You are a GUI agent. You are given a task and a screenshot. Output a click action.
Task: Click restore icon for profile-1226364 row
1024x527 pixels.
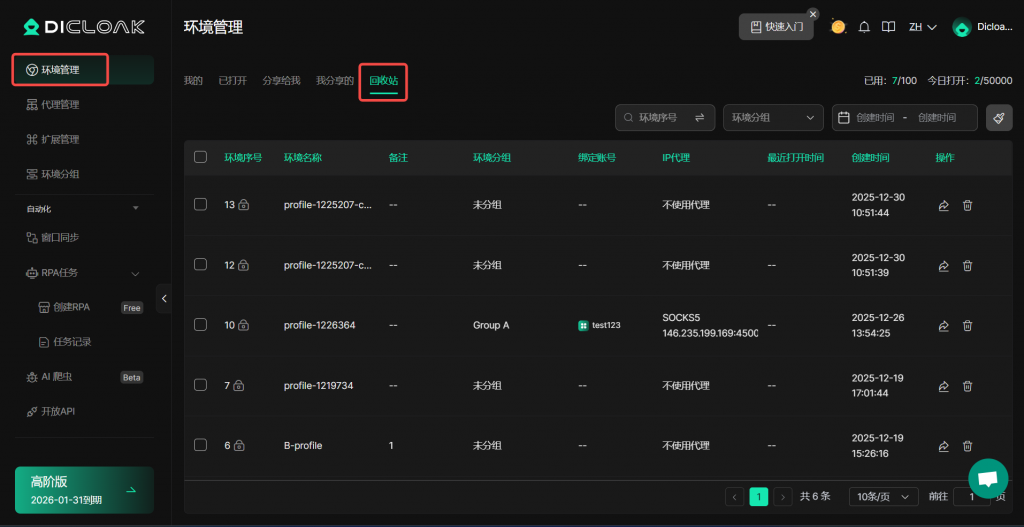[943, 326]
